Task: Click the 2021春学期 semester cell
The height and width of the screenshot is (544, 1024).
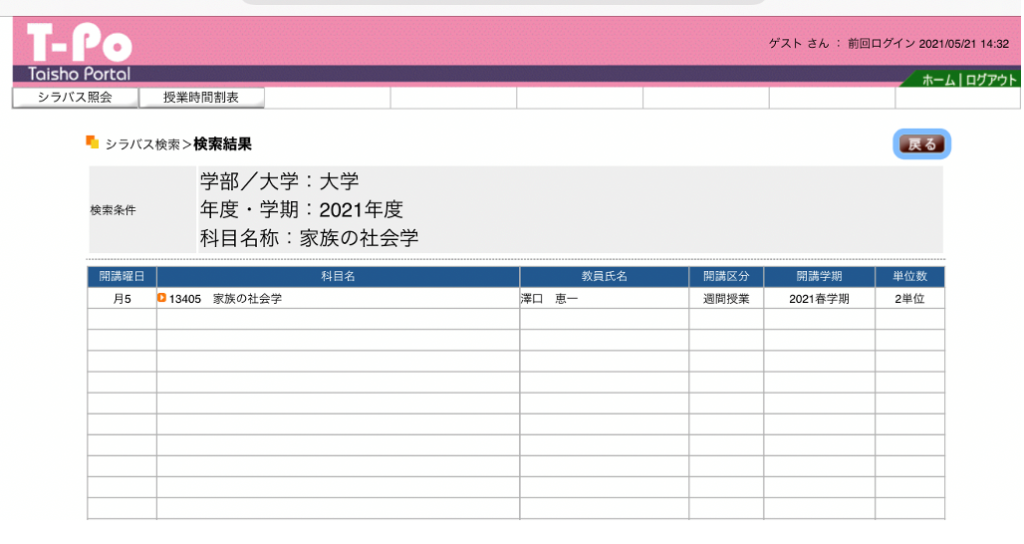Action: pyautogui.click(x=819, y=299)
